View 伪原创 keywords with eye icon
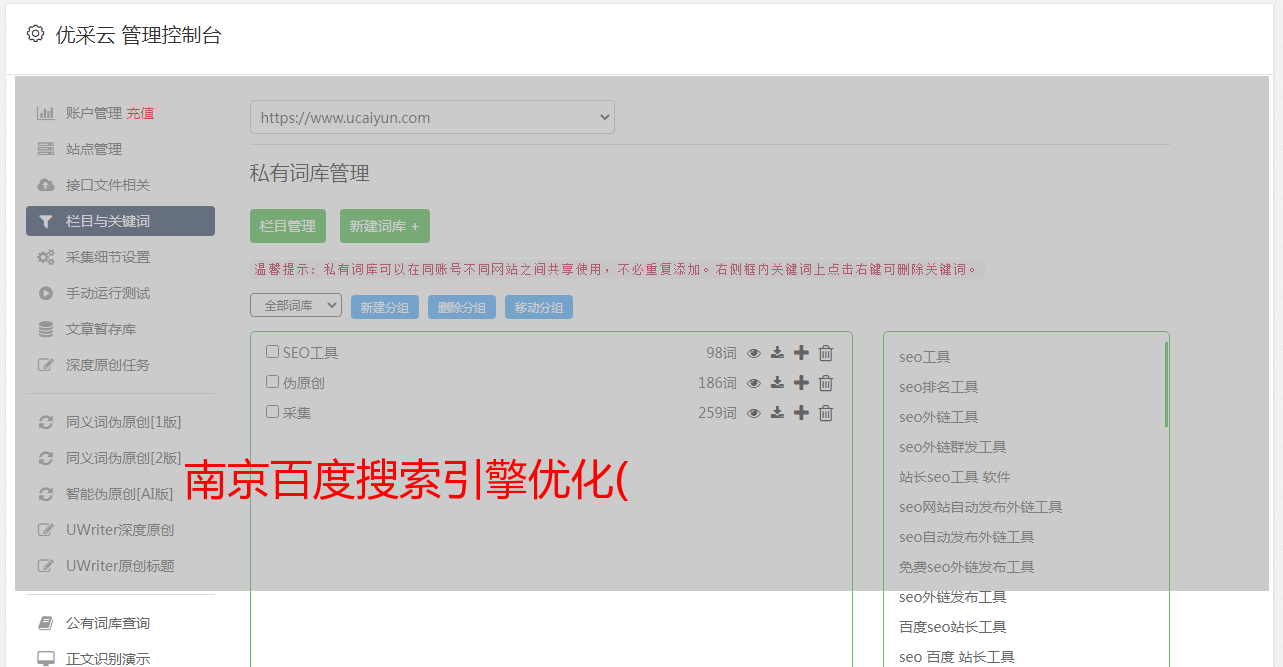Image resolution: width=1283 pixels, height=667 pixels. pos(754,383)
